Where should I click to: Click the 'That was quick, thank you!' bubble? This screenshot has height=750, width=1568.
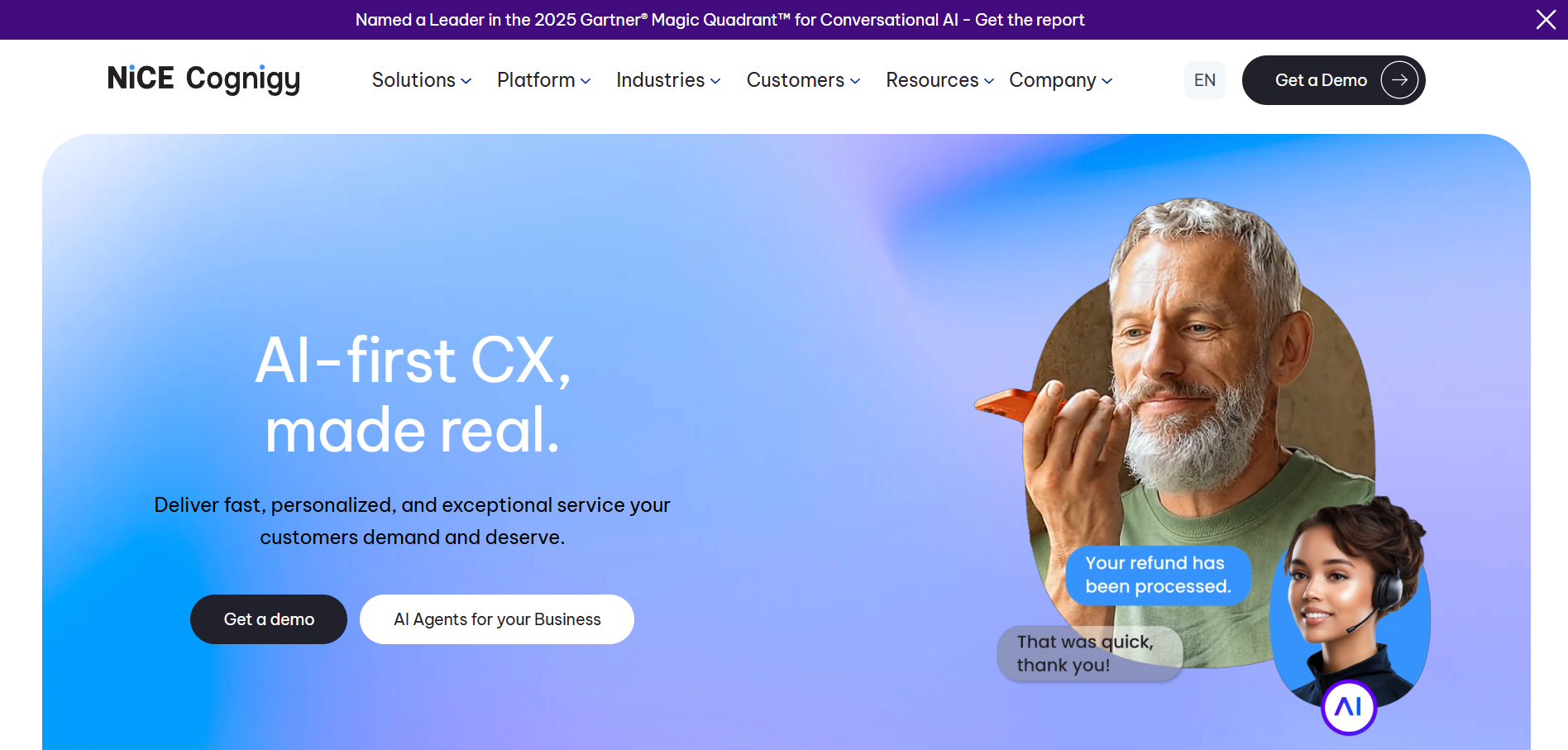(1090, 653)
